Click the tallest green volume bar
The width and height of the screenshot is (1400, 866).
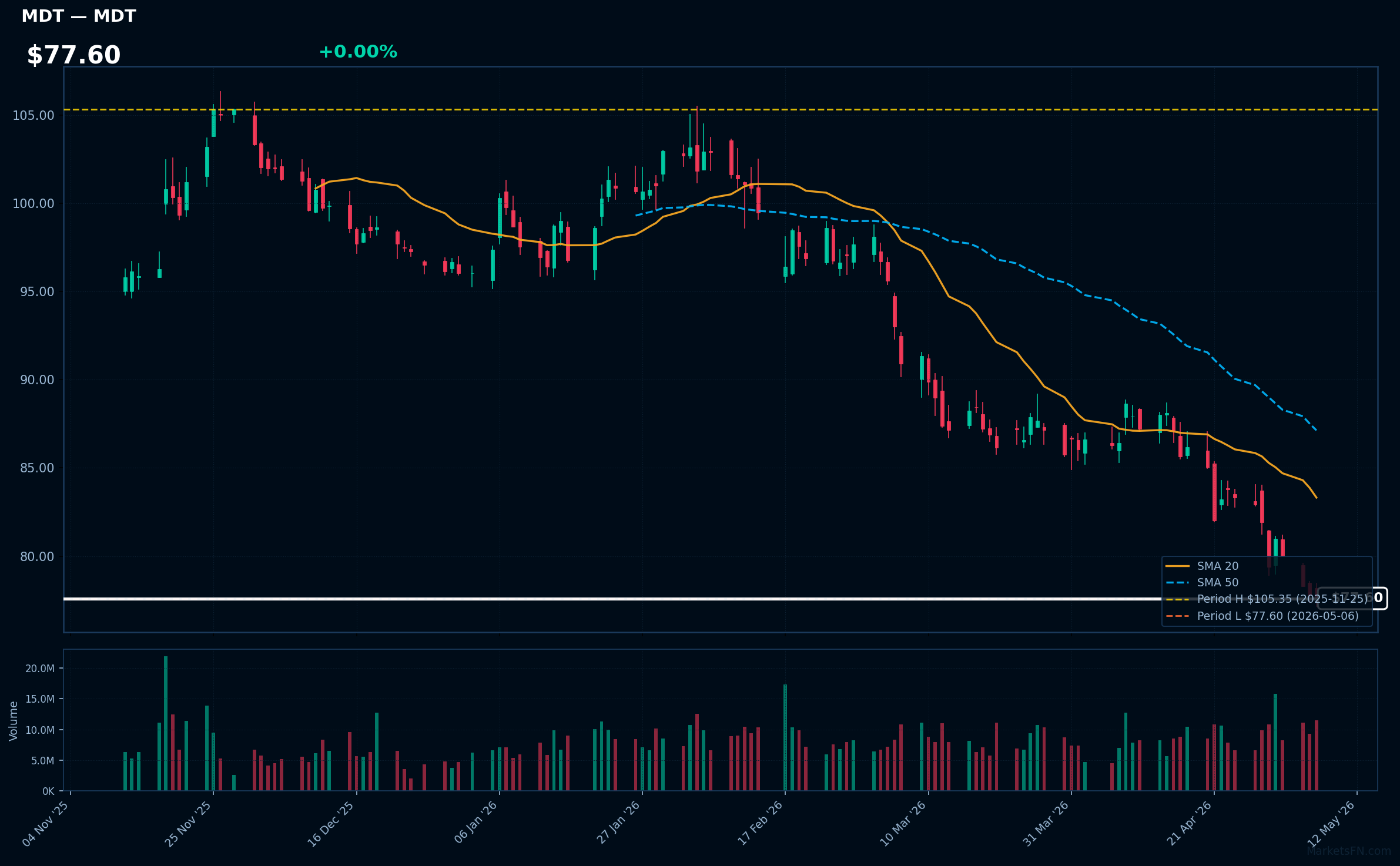click(x=166, y=723)
